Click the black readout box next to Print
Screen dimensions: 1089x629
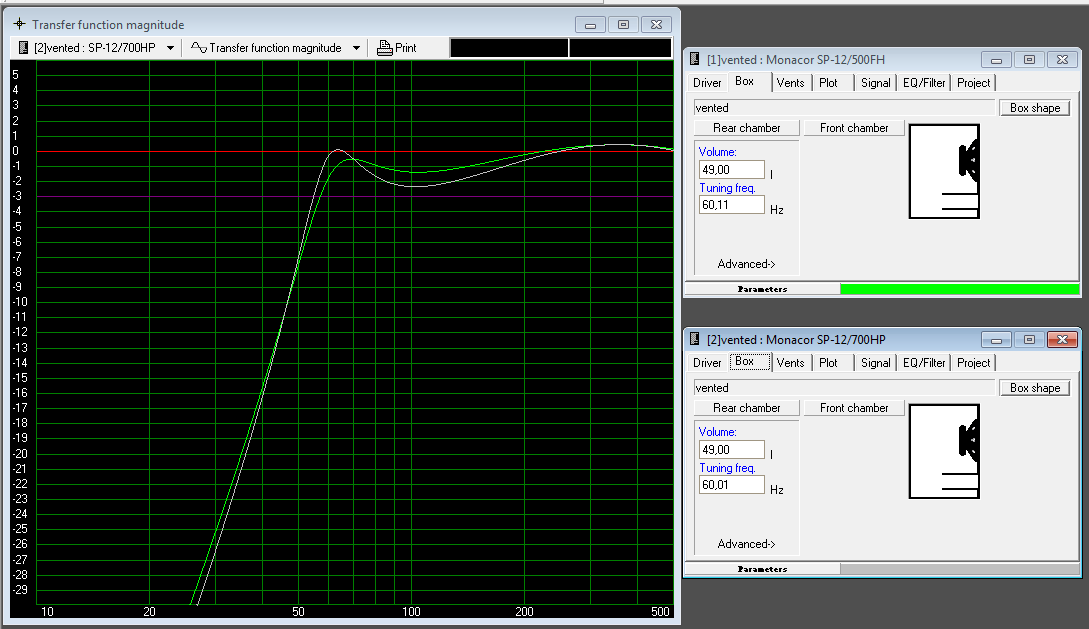[509, 48]
